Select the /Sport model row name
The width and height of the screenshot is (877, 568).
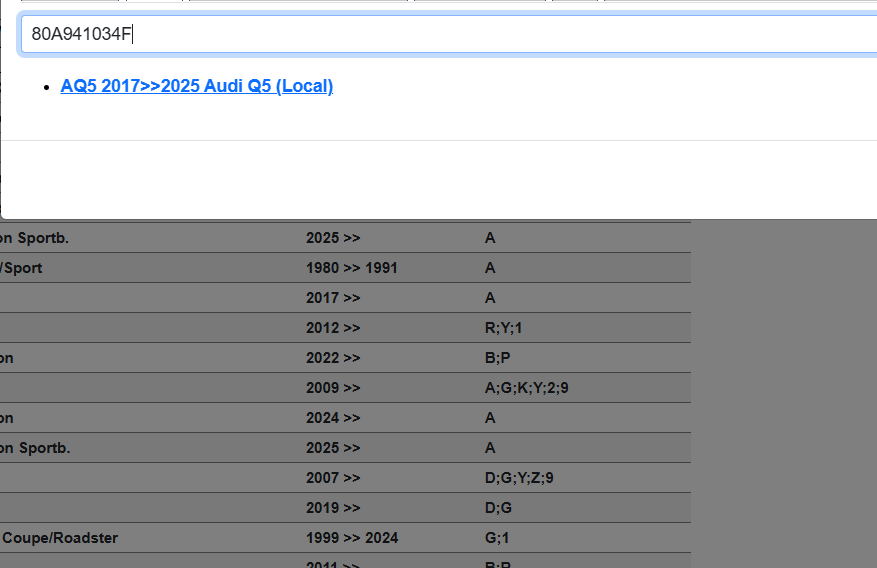(21, 268)
